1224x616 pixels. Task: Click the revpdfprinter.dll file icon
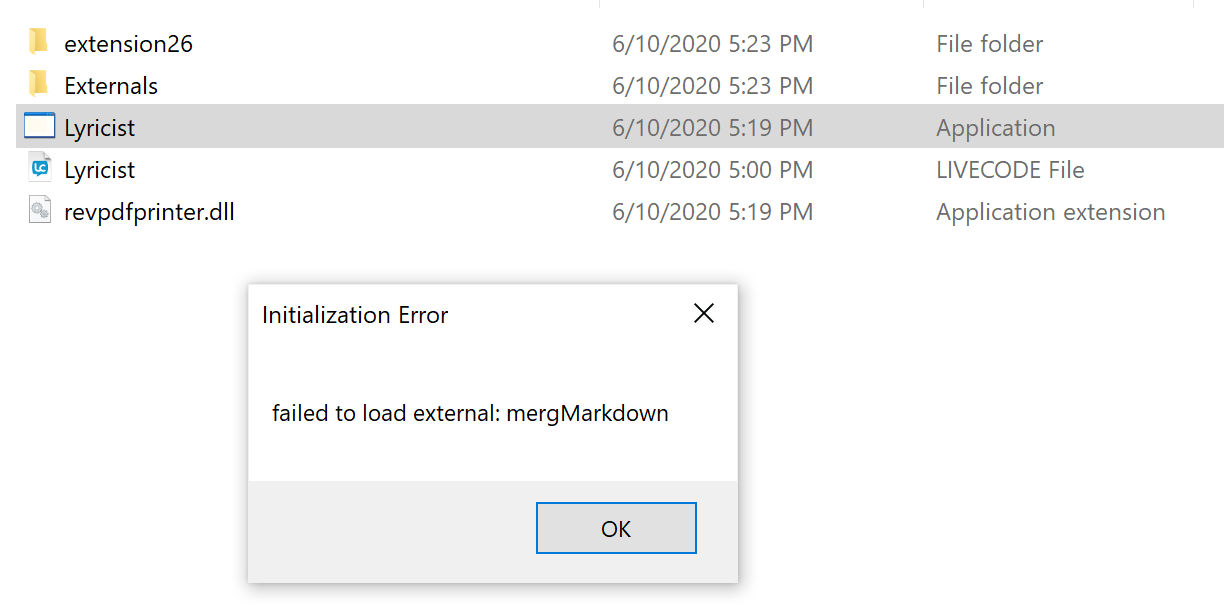pyautogui.click(x=39, y=211)
